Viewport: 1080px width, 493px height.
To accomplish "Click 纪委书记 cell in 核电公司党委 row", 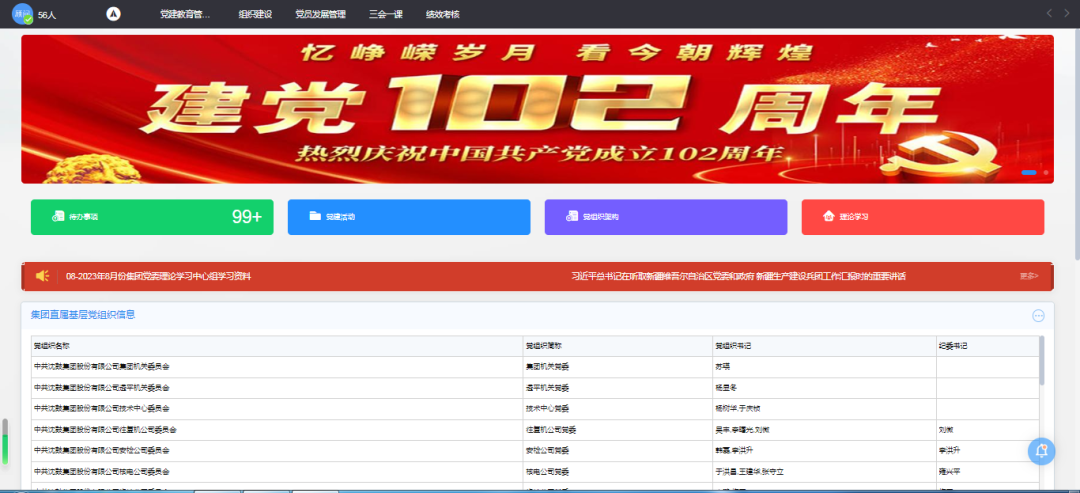I will click(x=988, y=472).
